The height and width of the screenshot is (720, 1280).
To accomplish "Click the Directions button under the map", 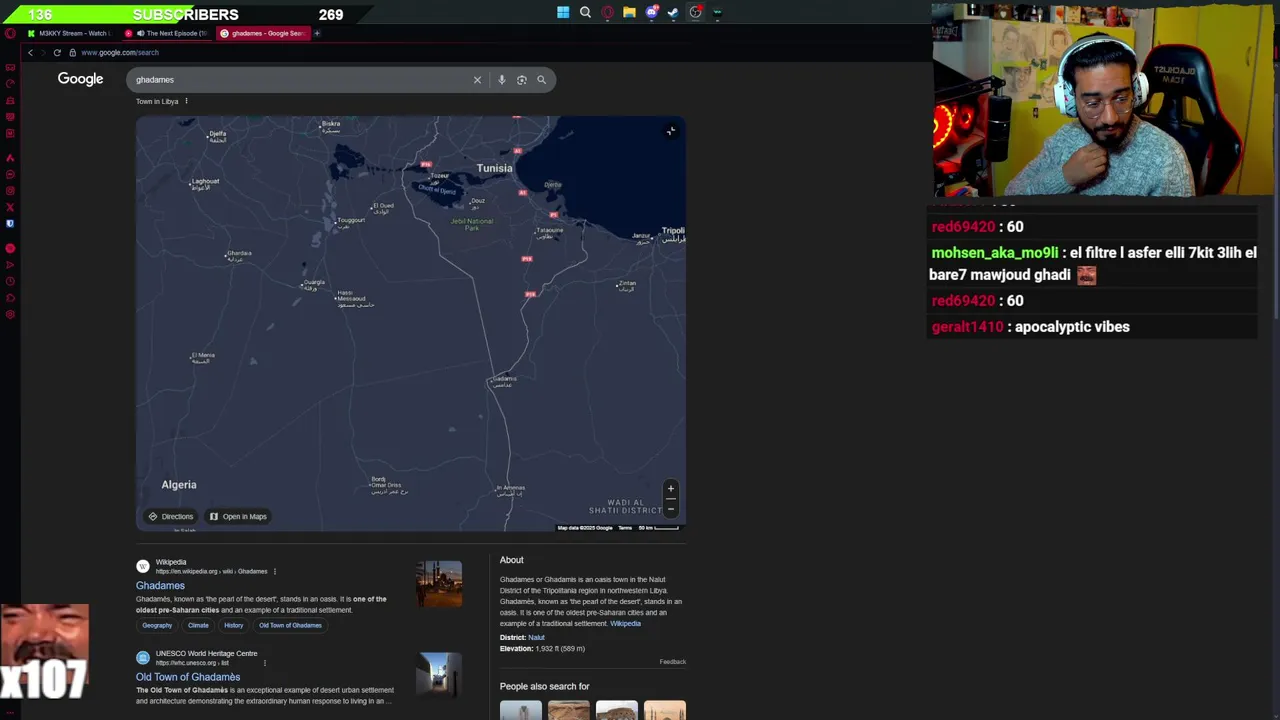I will pyautogui.click(x=171, y=516).
